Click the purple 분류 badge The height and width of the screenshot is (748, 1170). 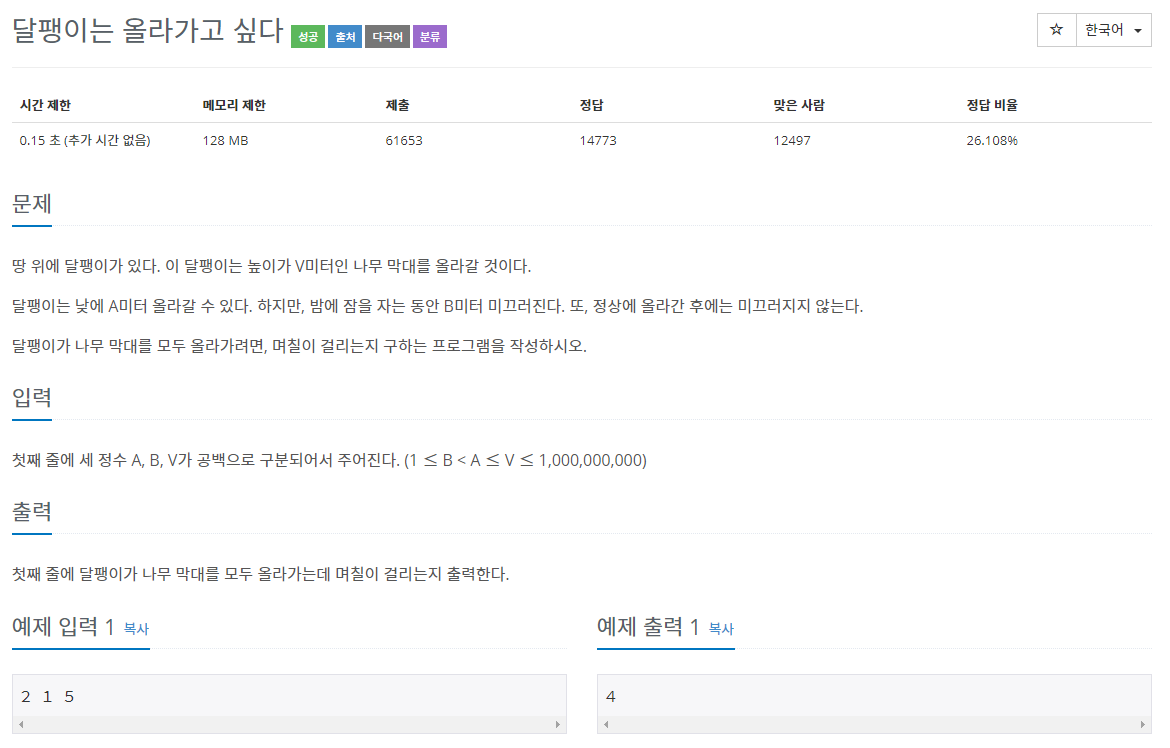click(430, 37)
